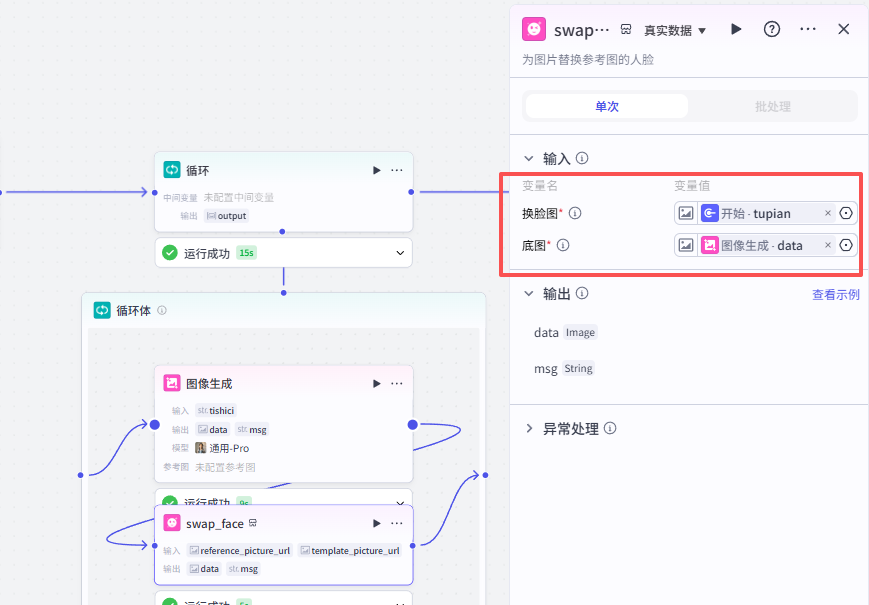Switch to the 批处理 tab
This screenshot has width=869, height=605.
(775, 106)
